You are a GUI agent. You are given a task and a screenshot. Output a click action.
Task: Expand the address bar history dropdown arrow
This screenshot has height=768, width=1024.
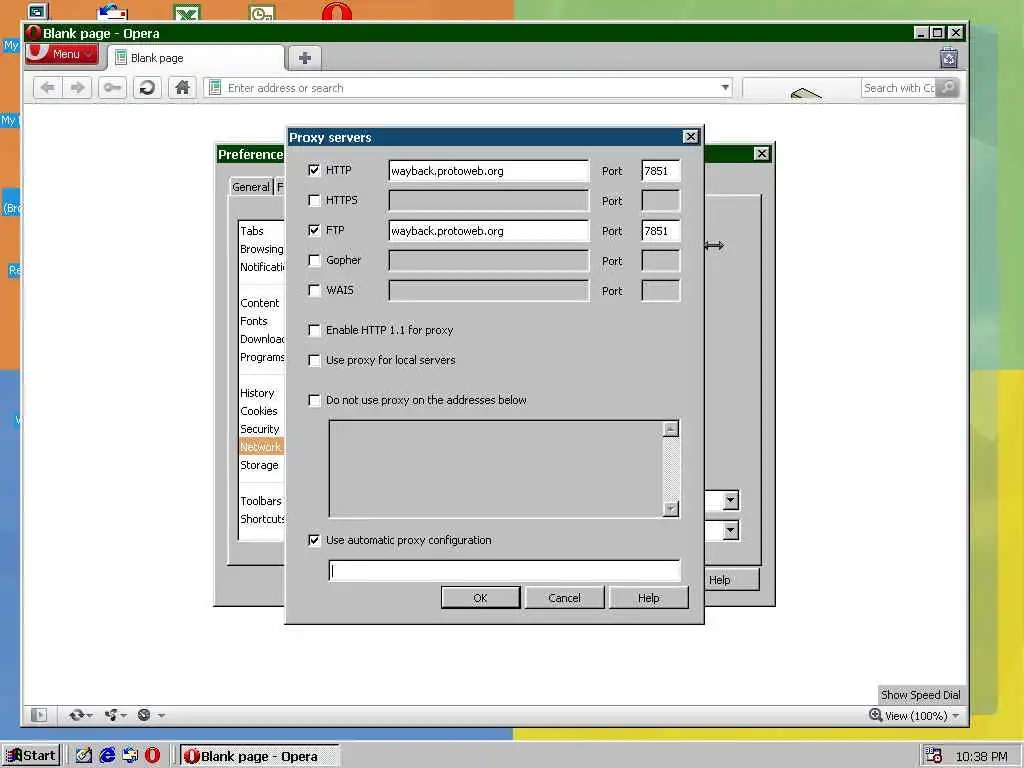tap(725, 88)
